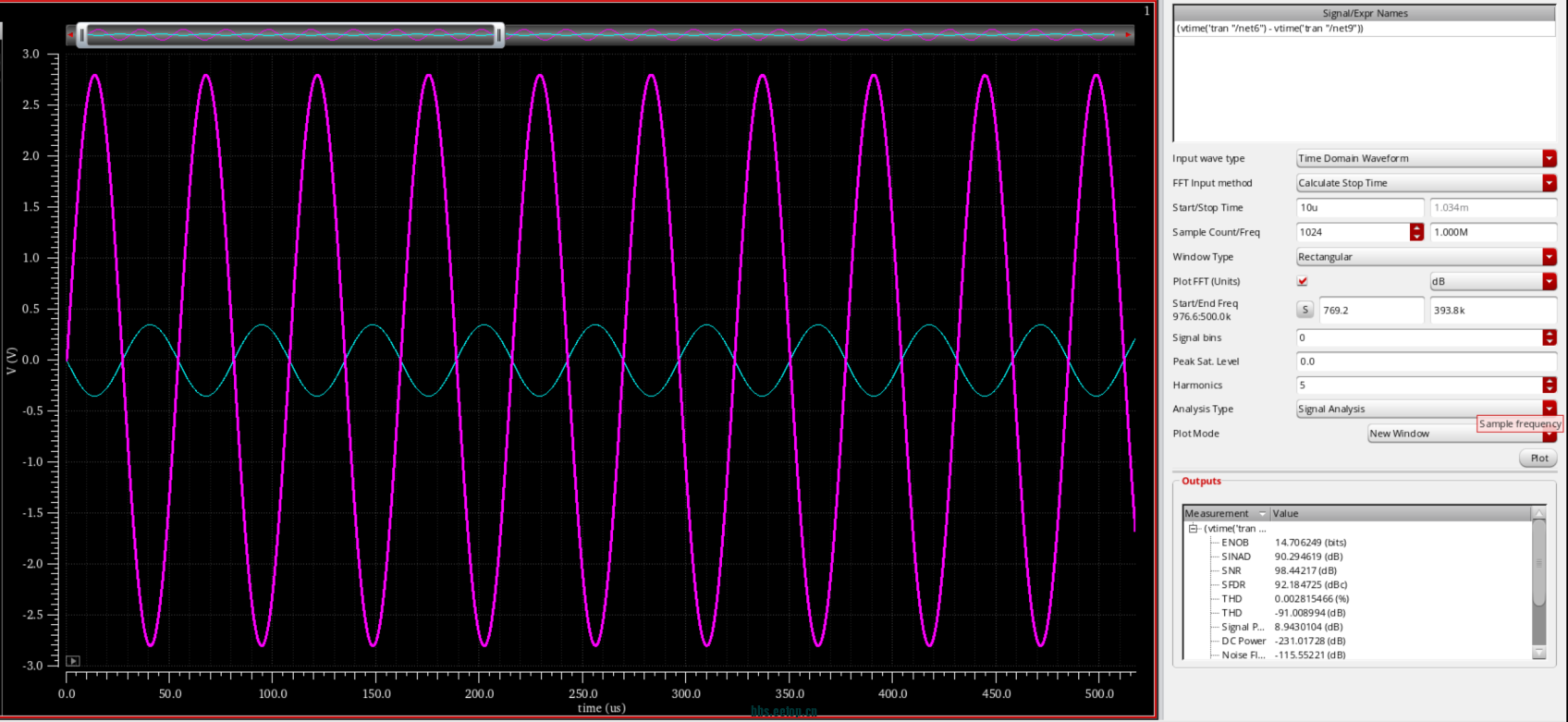1568x722 pixels.
Task: Click the Harmonics field showing 5
Action: coord(1419,385)
